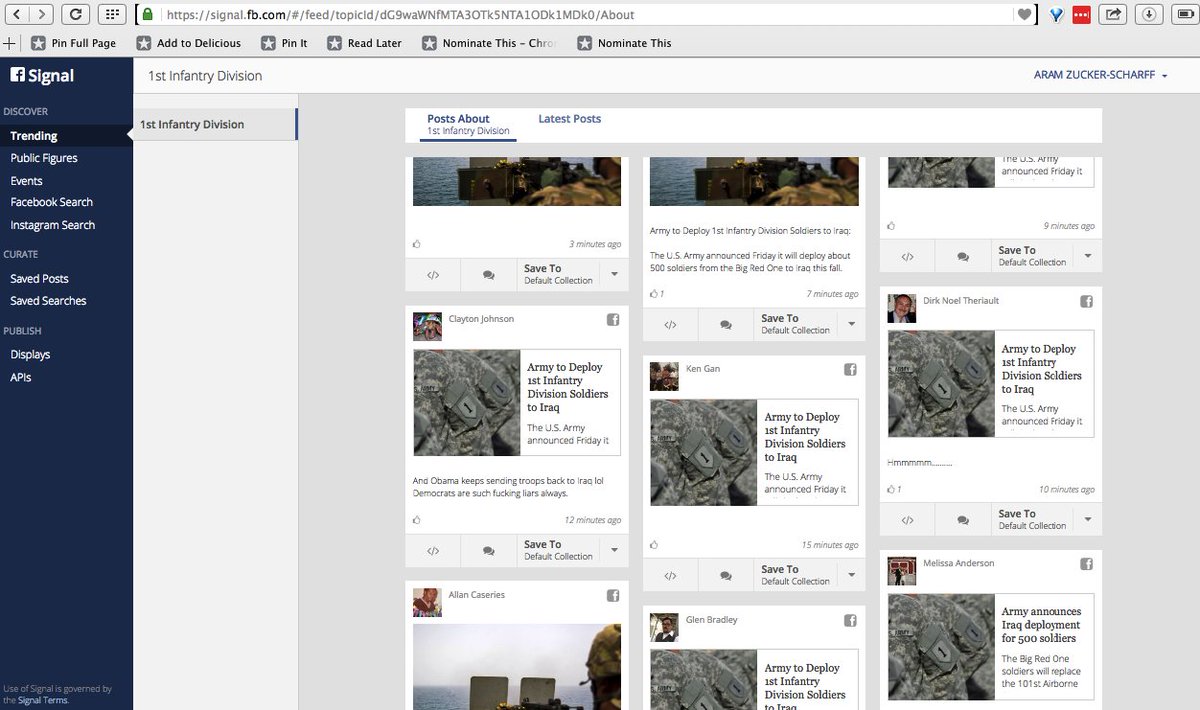Open the Signal Terms link

(x=43, y=700)
